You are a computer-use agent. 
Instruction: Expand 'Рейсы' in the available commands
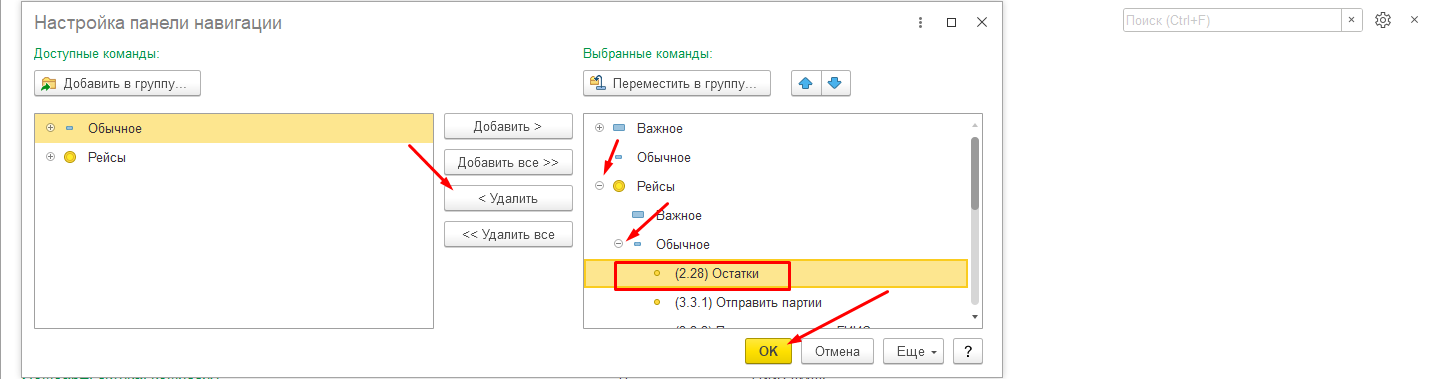(x=50, y=157)
